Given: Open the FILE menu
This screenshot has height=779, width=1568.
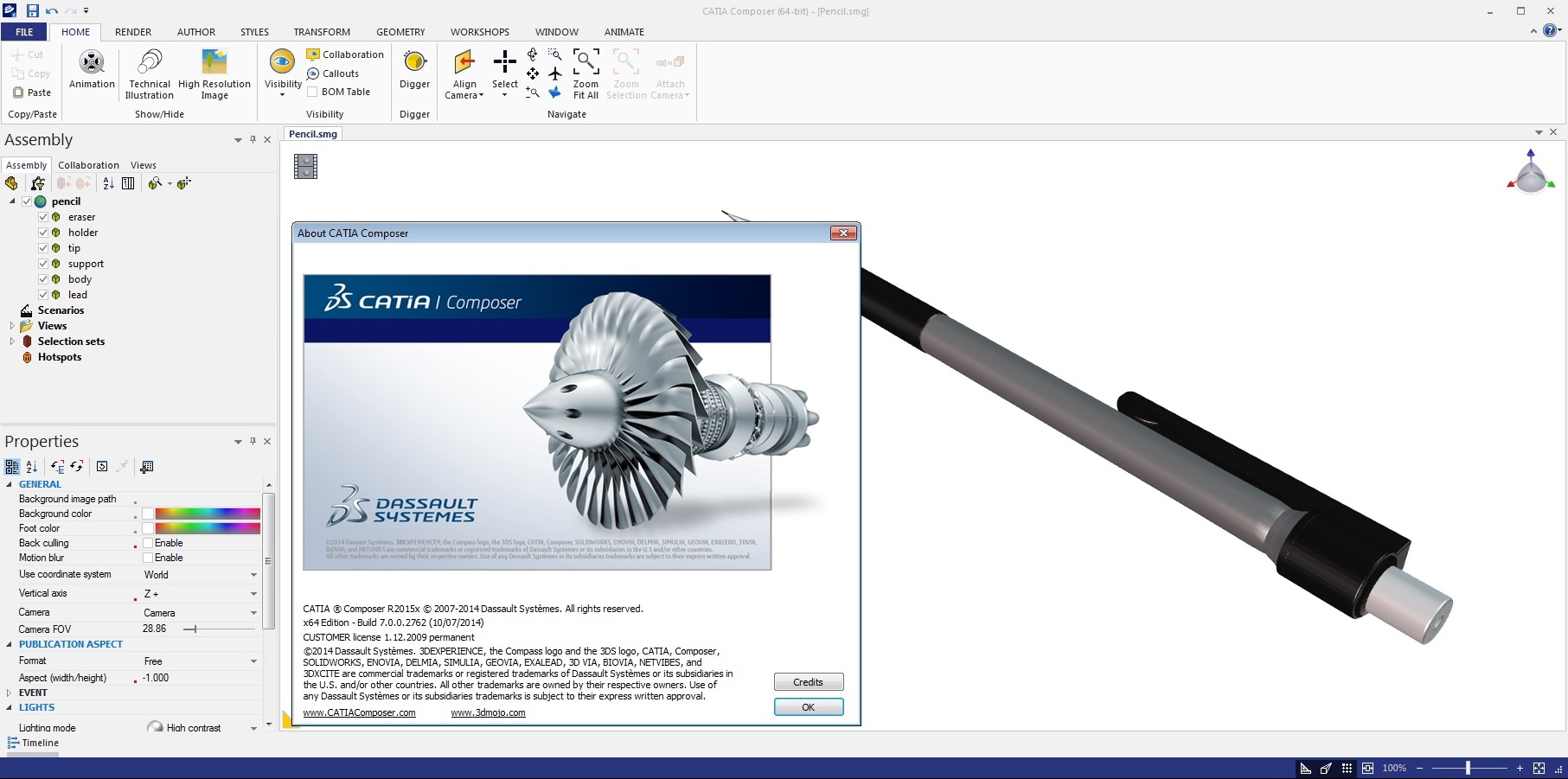Looking at the screenshot, I should click(24, 32).
